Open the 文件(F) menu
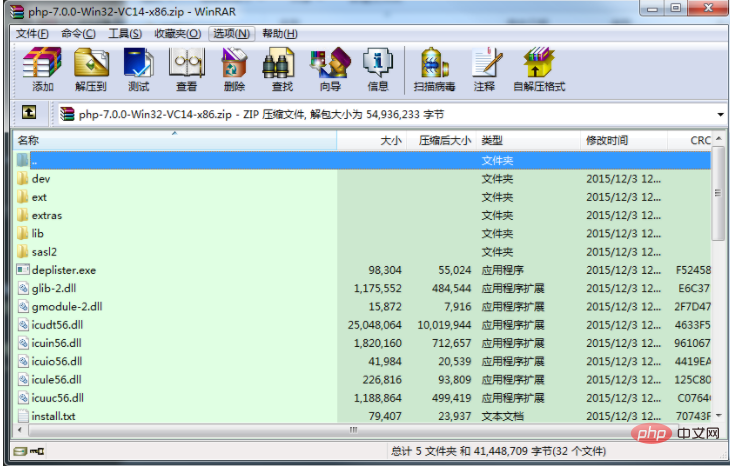The image size is (730, 466). click(32, 34)
